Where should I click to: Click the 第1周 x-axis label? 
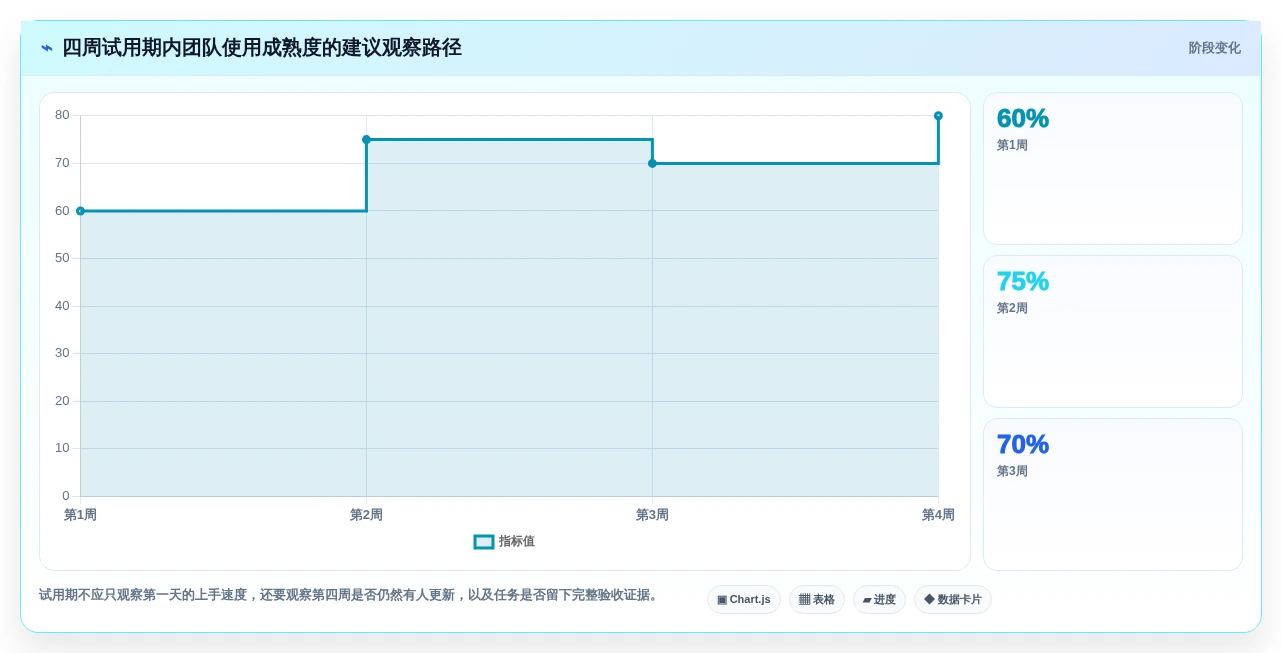click(80, 515)
